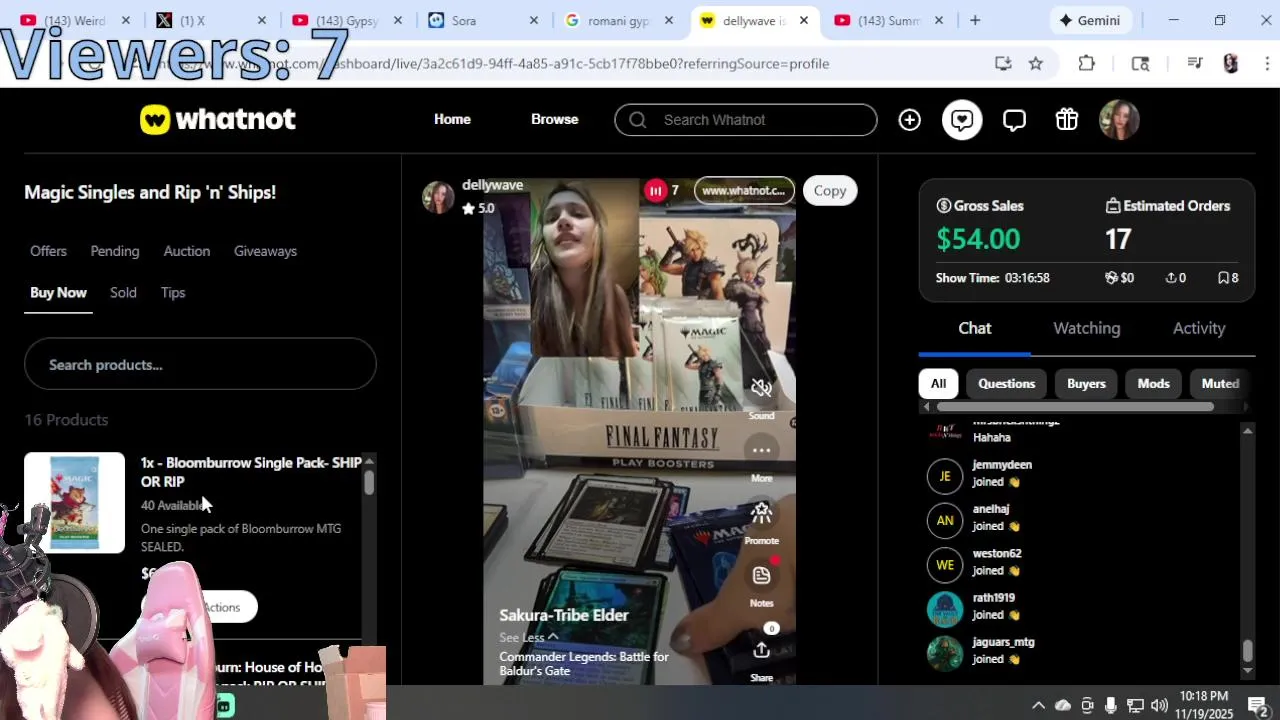This screenshot has width=1280, height=720.
Task: Click the Whatnot logo
Action: (218, 120)
